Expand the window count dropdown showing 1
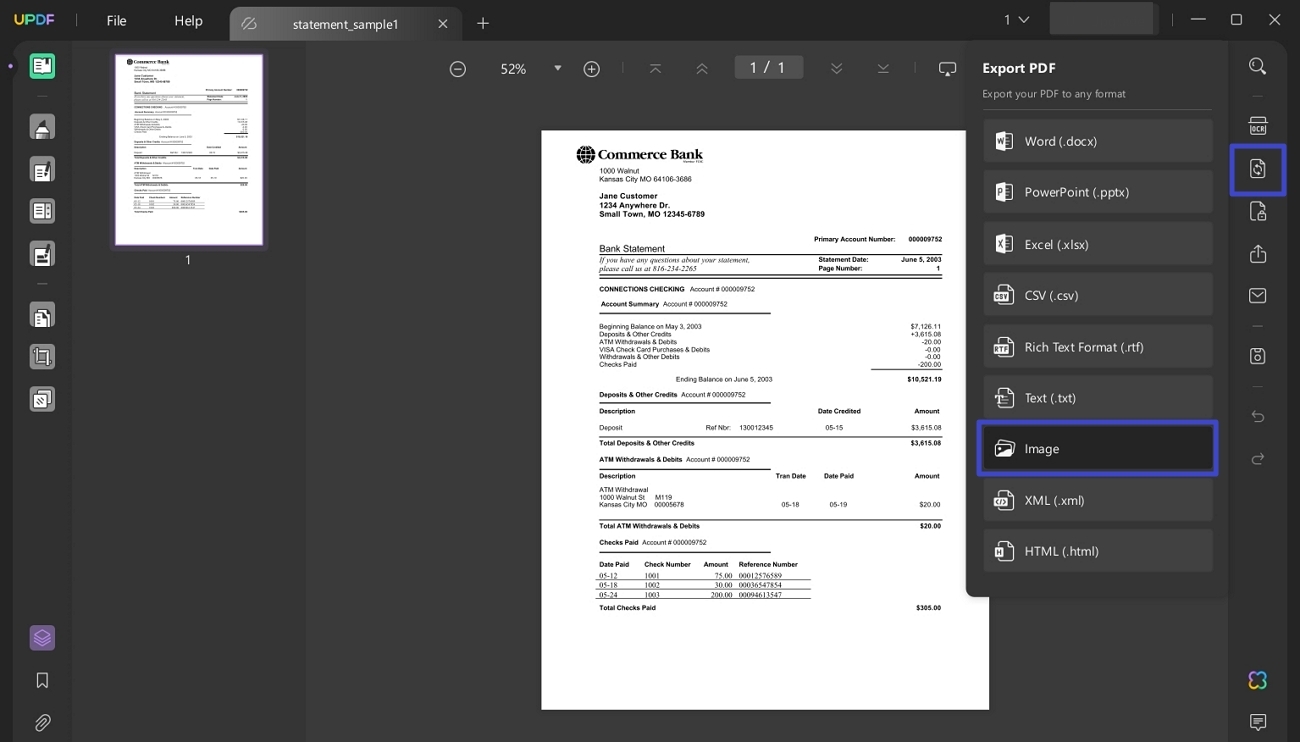 1016,20
